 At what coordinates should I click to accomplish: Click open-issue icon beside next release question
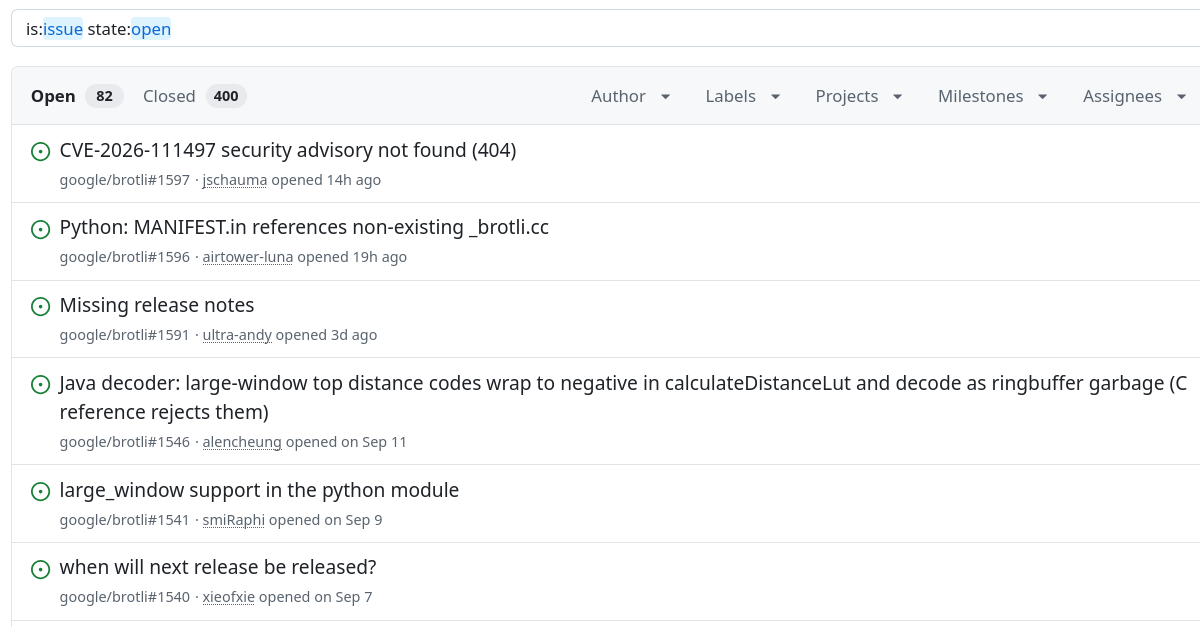[41, 569]
